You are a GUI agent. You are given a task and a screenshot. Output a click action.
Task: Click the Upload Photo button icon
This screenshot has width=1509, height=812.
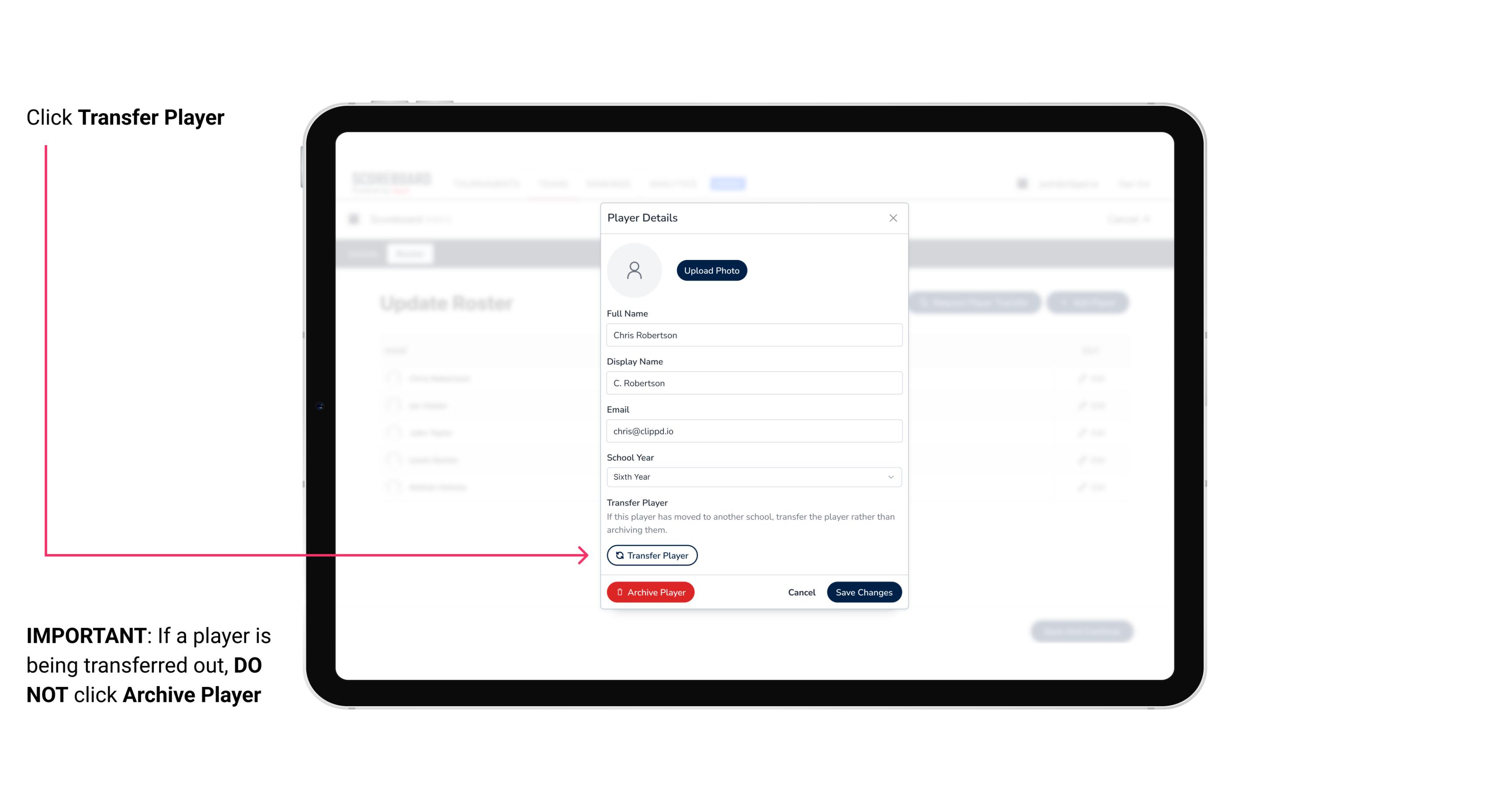click(x=712, y=270)
